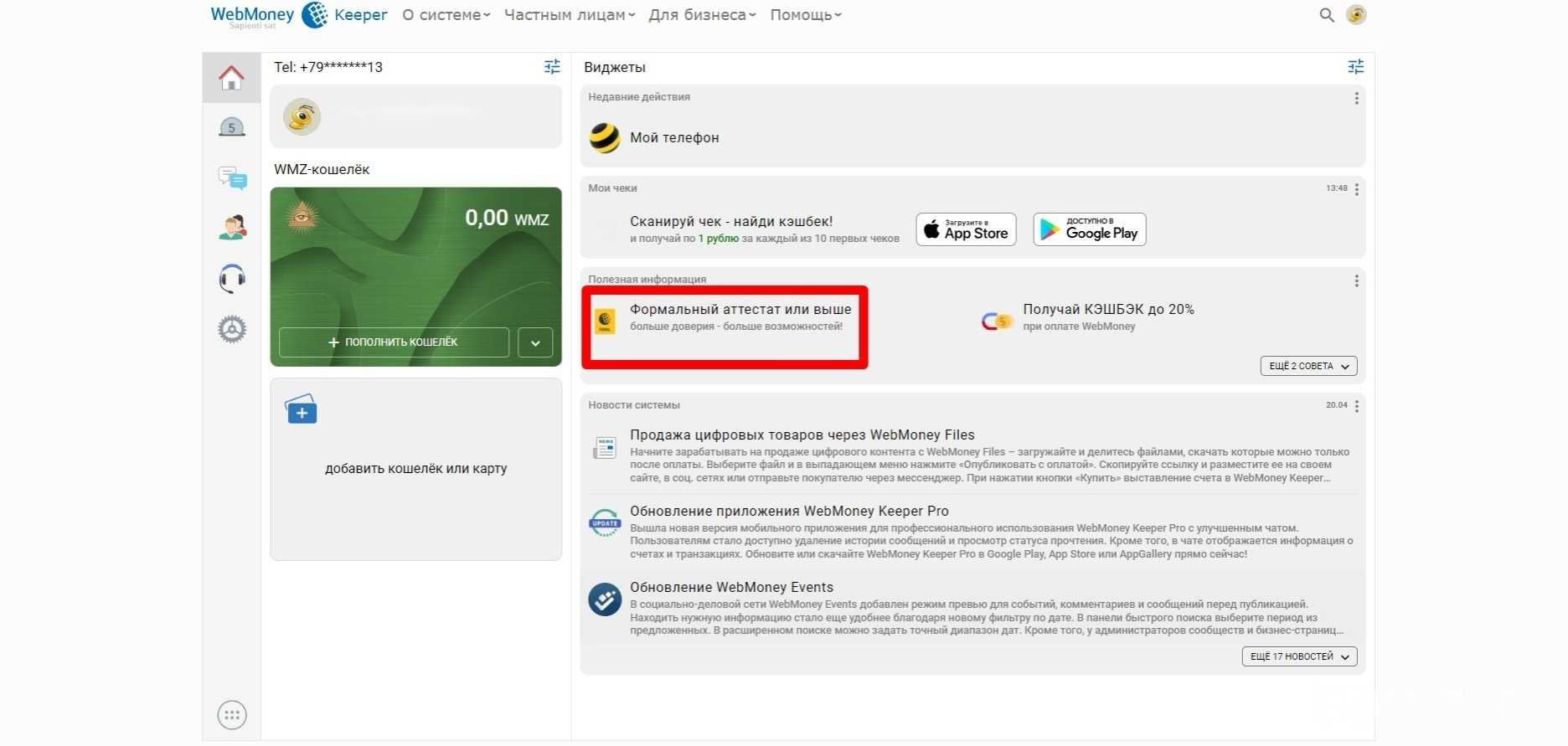This screenshot has width=1568, height=746.
Task: Click the wallet panel filter sliders icon
Action: [552, 67]
